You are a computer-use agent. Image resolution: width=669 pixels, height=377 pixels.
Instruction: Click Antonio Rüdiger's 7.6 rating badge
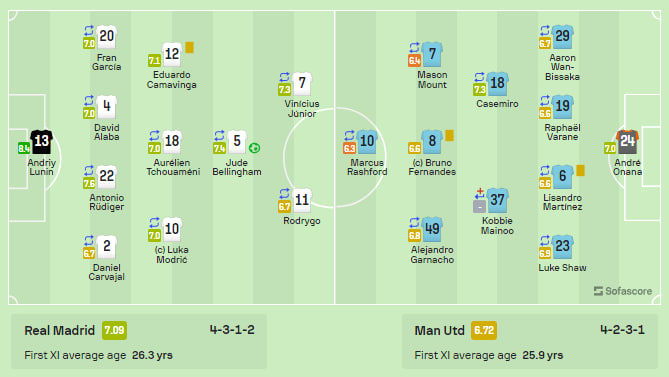(89, 183)
